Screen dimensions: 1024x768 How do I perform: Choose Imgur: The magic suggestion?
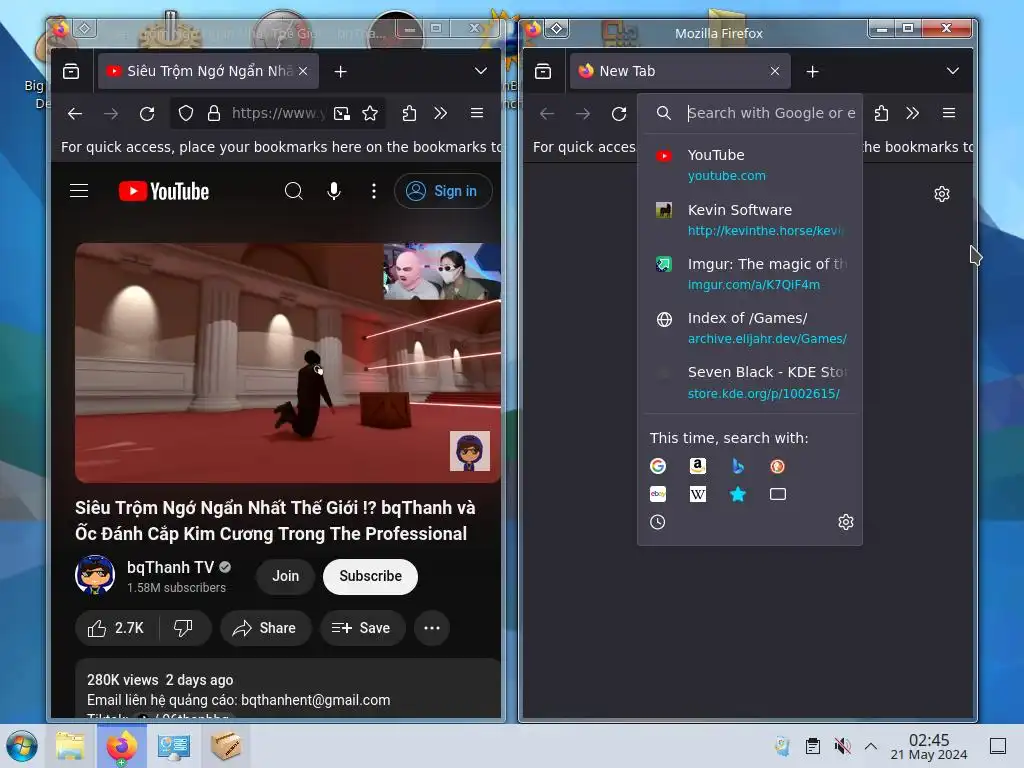pyautogui.click(x=750, y=274)
